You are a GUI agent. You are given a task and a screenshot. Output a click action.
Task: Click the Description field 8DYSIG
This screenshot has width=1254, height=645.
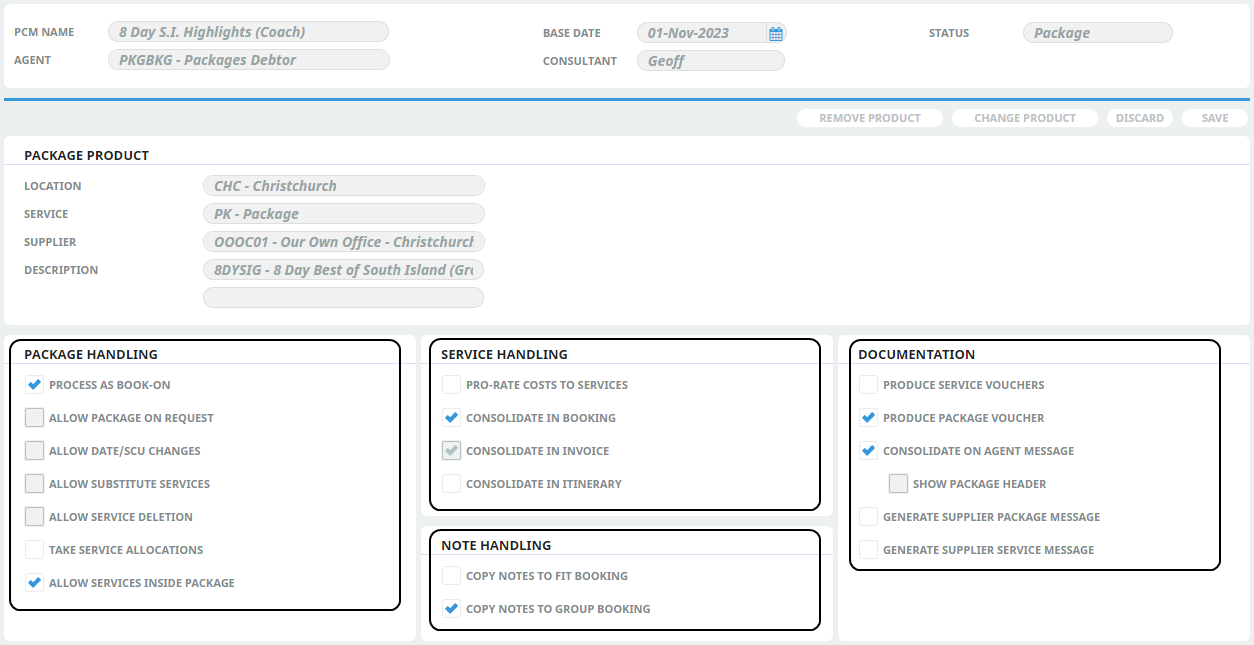[x=344, y=270]
